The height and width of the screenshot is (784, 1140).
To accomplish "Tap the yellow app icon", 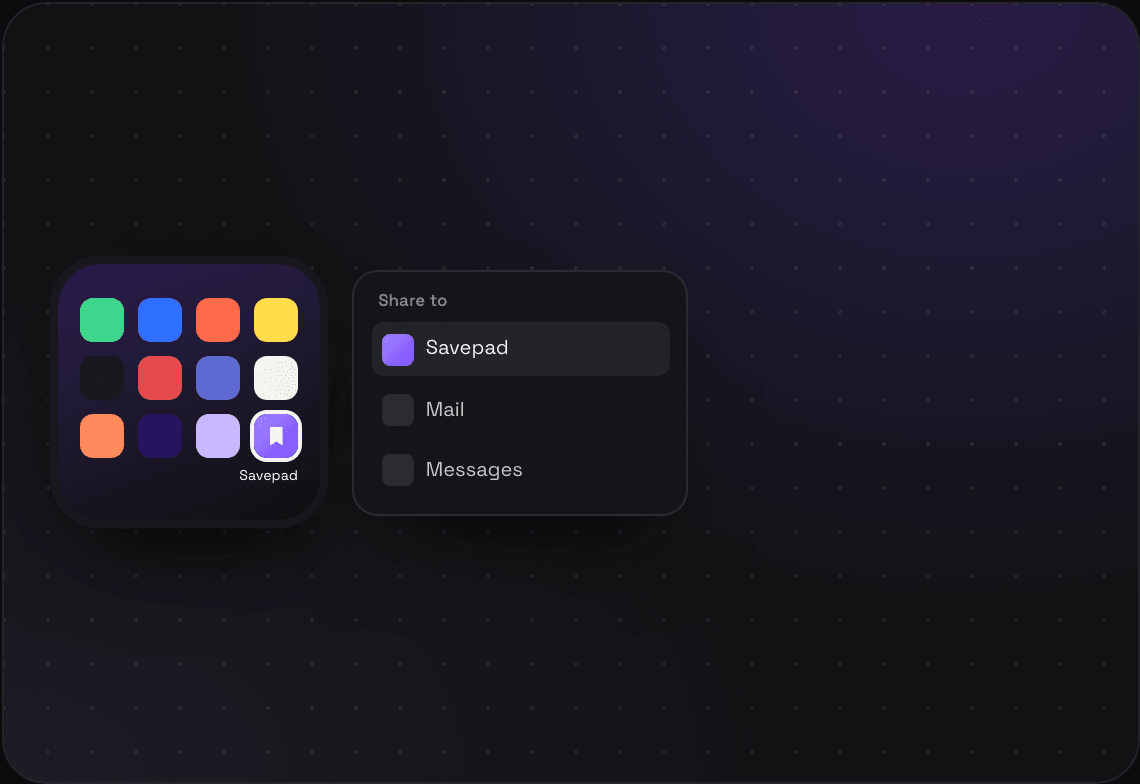I will click(276, 319).
